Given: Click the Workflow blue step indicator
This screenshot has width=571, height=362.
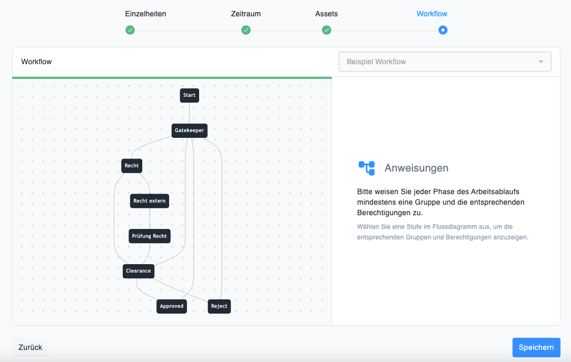Looking at the screenshot, I should 443,30.
